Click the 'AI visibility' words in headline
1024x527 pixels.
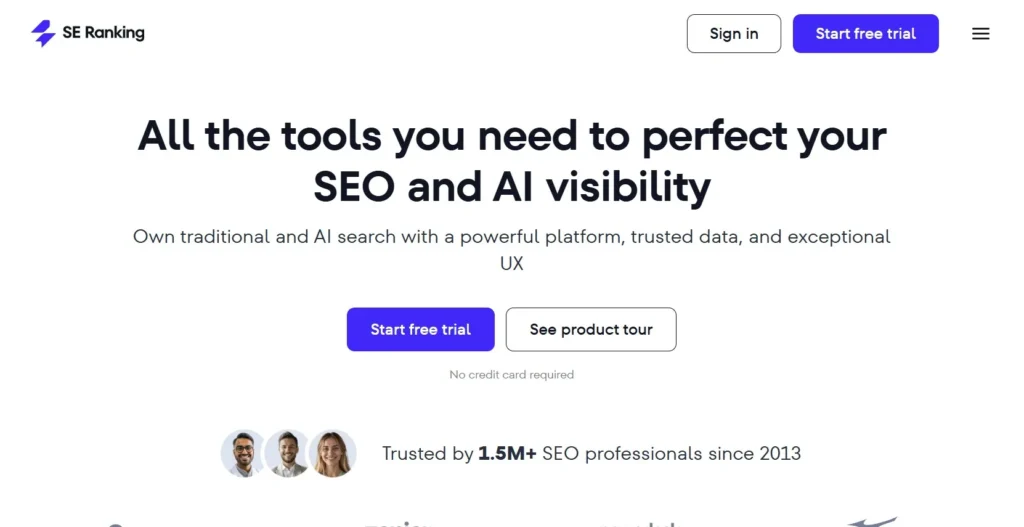coord(599,187)
